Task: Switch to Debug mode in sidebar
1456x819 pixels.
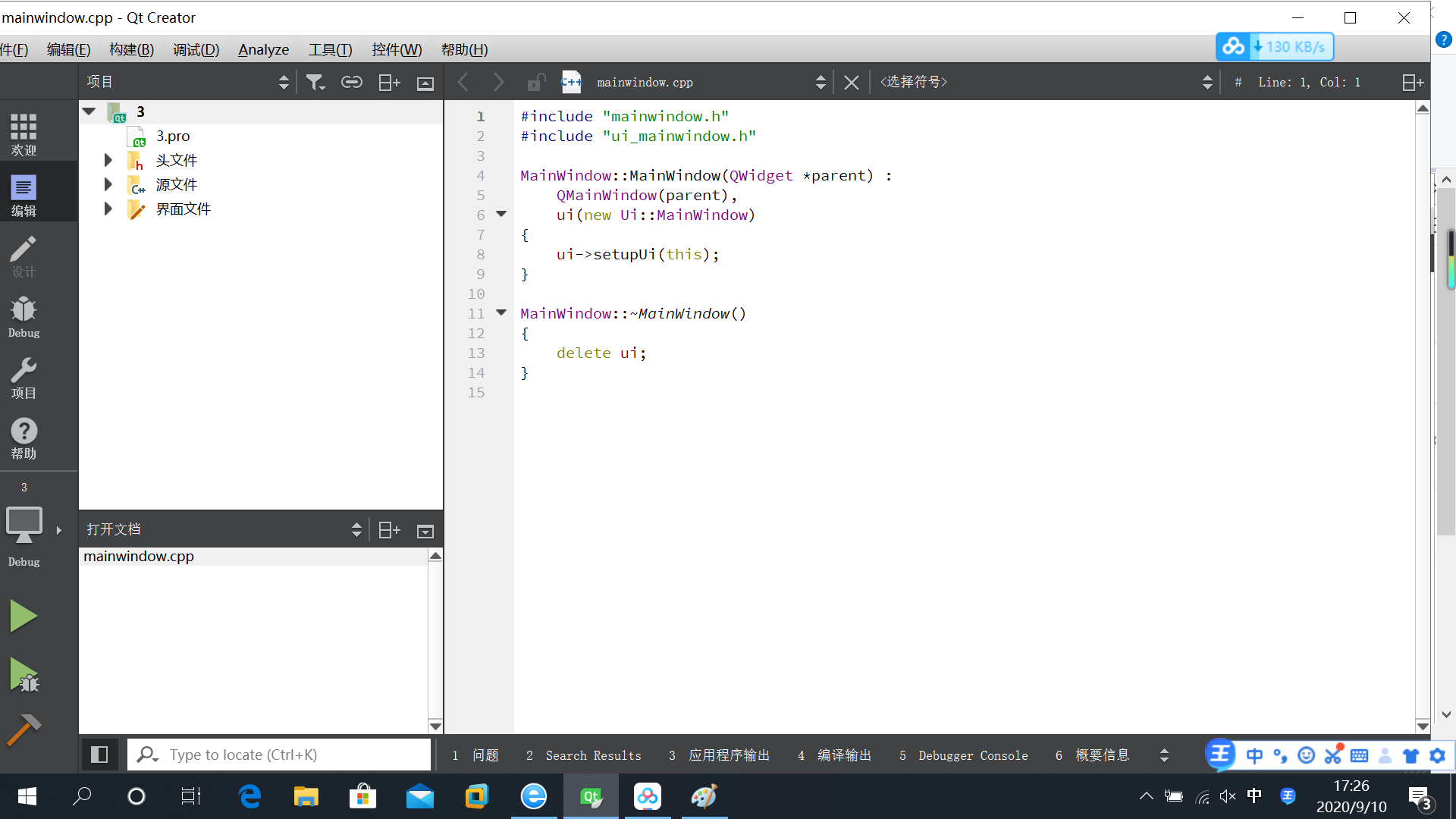Action: point(24,316)
